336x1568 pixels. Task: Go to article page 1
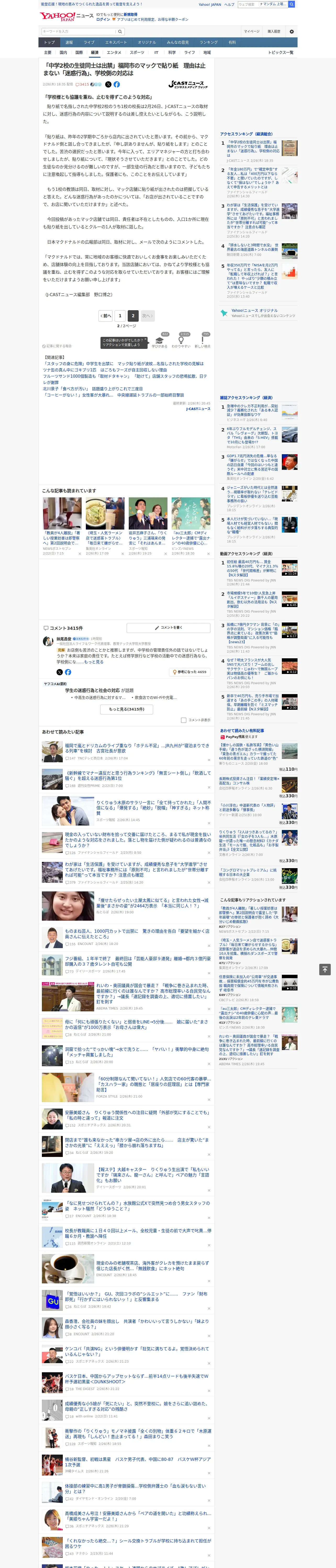[120, 316]
